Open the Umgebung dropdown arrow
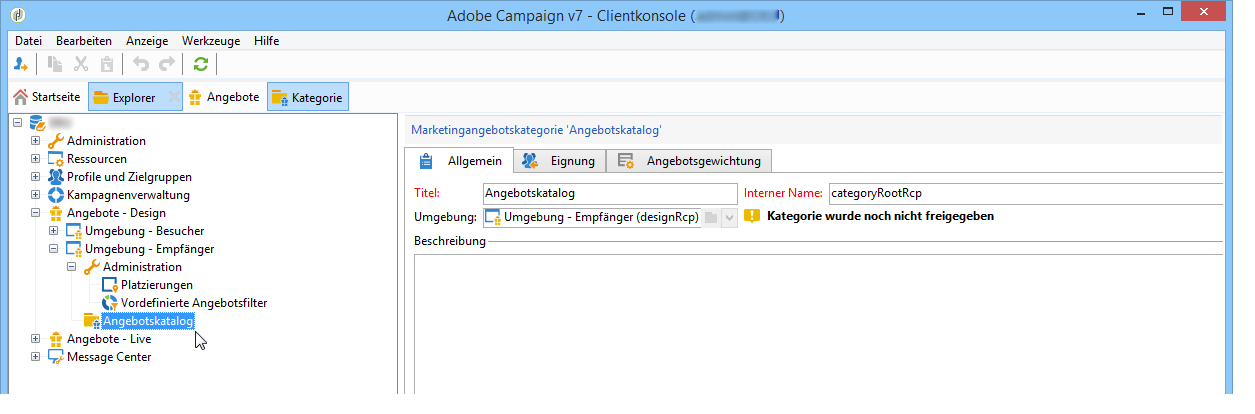1255x414 pixels. click(729, 217)
